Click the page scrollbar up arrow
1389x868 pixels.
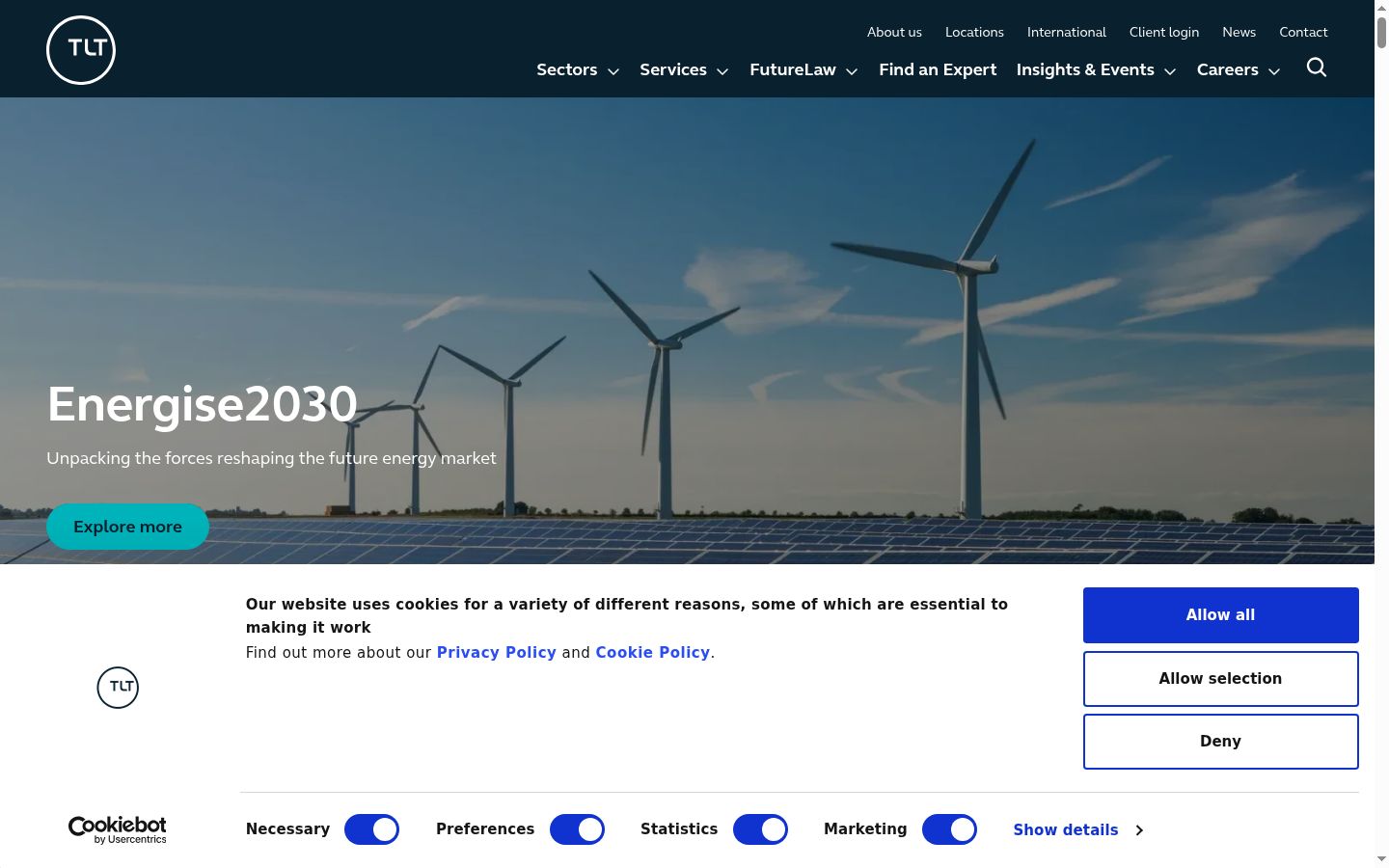(x=1381, y=7)
